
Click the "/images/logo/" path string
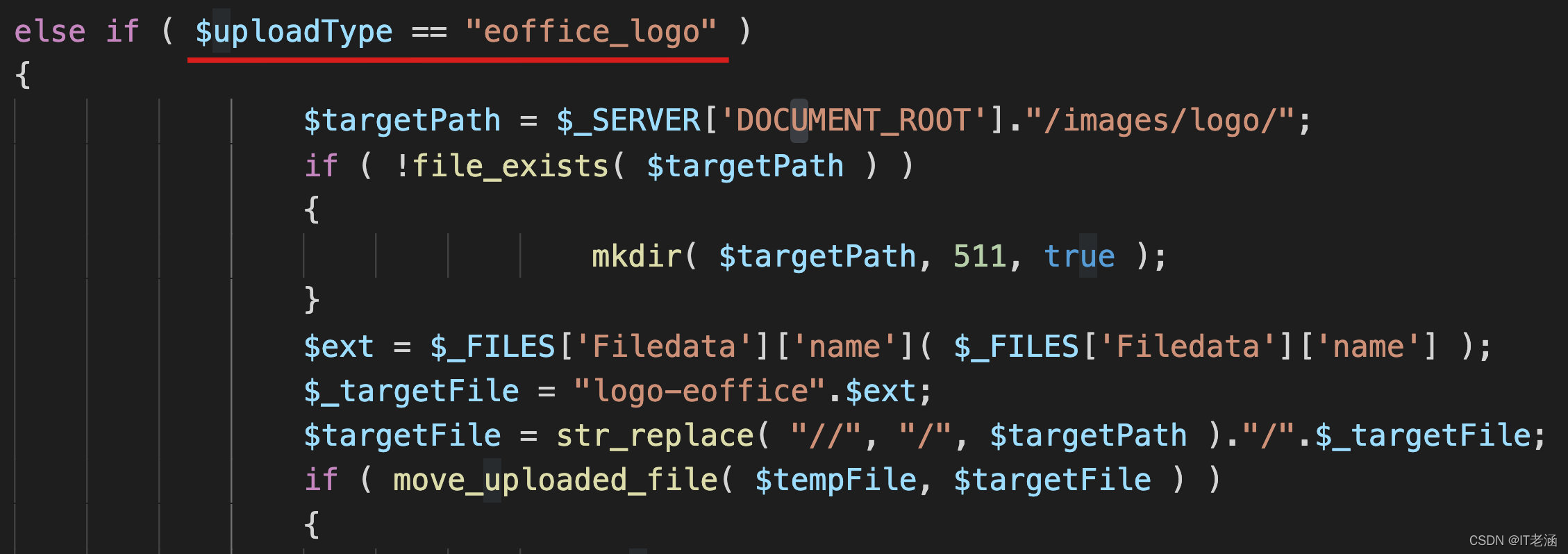1159,121
